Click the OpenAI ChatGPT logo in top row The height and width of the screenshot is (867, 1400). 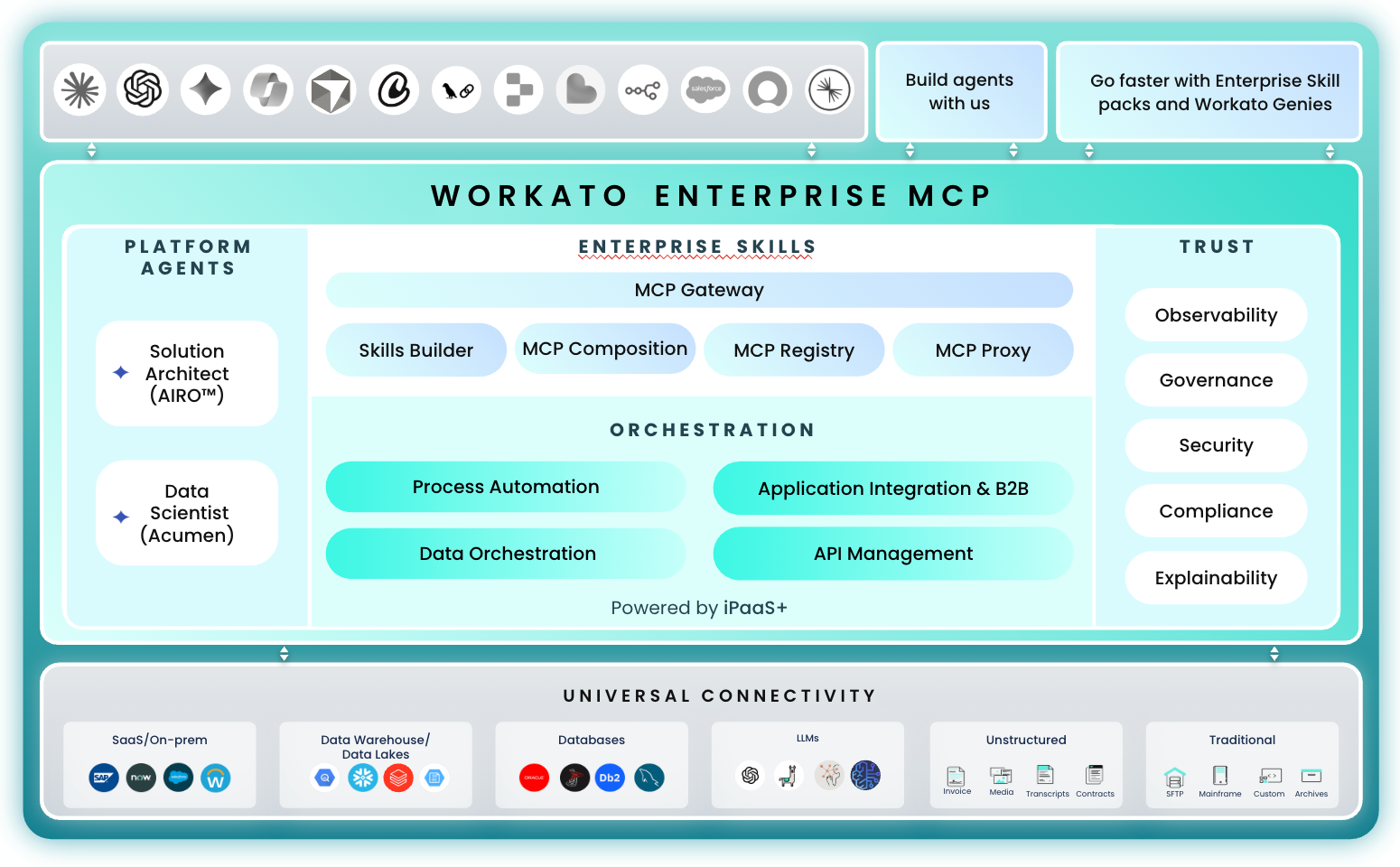click(x=143, y=90)
